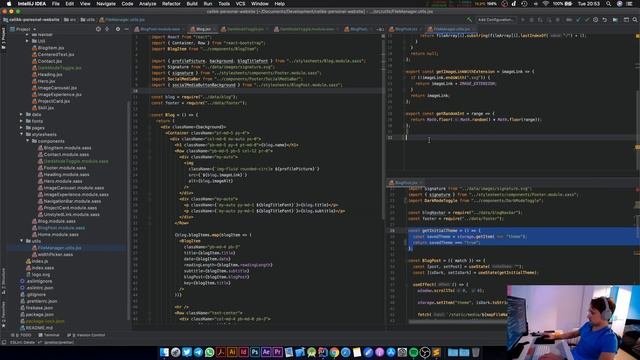Select firebase.json in the tree
The height and width of the screenshot is (360, 640).
click(x=36, y=308)
